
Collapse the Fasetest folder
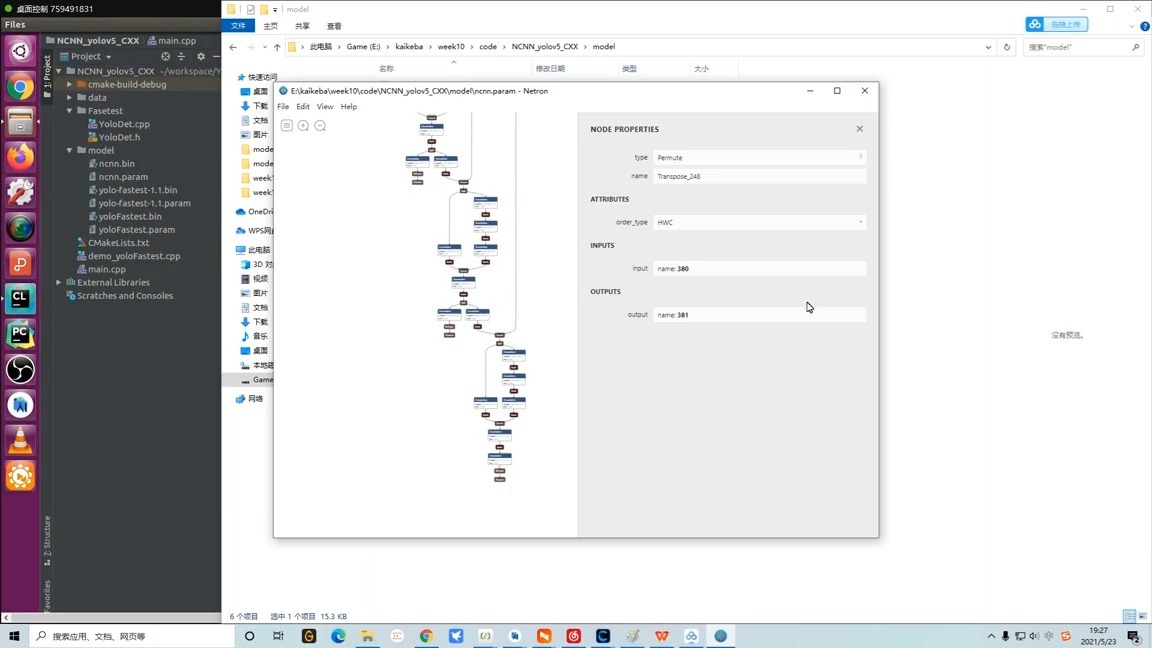tap(70, 111)
